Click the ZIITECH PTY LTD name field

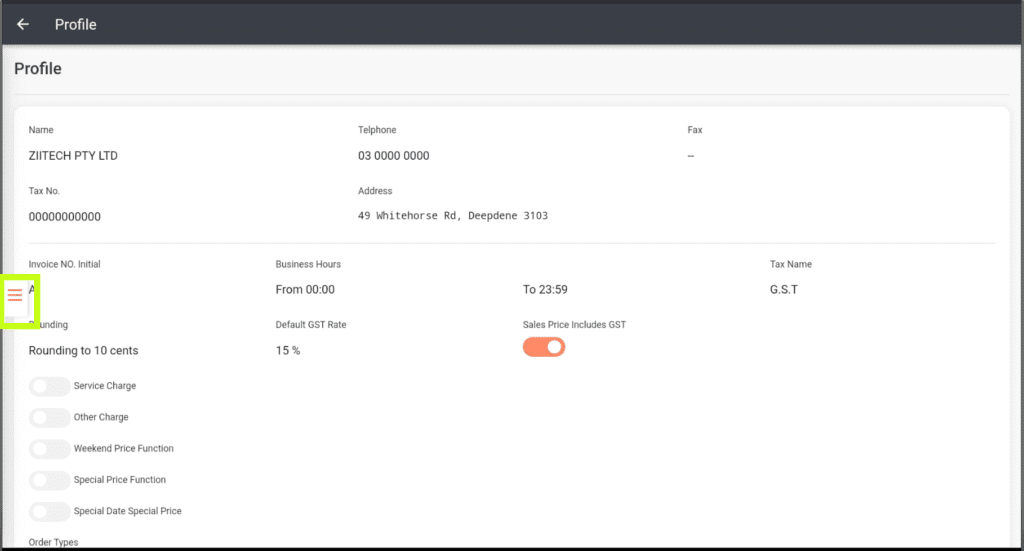(73, 156)
